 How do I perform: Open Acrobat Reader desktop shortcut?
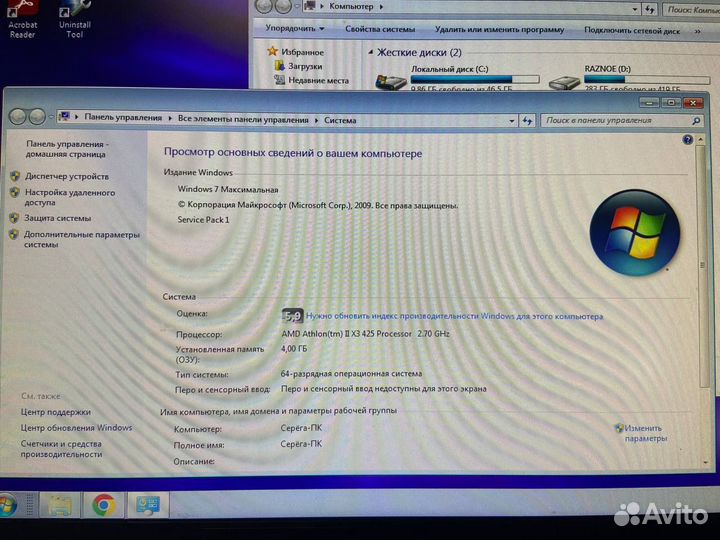[22, 19]
